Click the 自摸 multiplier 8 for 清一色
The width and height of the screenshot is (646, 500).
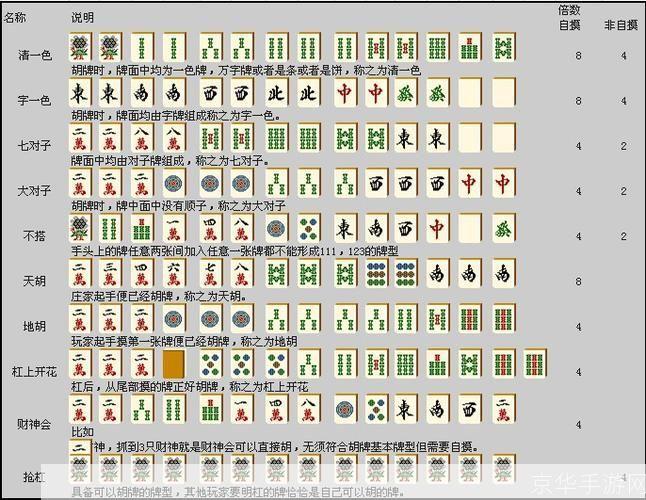[x=578, y=55]
